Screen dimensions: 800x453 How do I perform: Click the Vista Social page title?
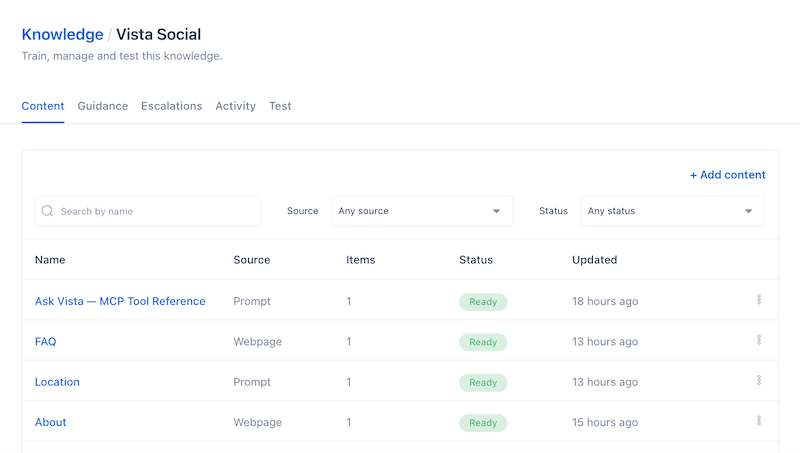click(159, 34)
